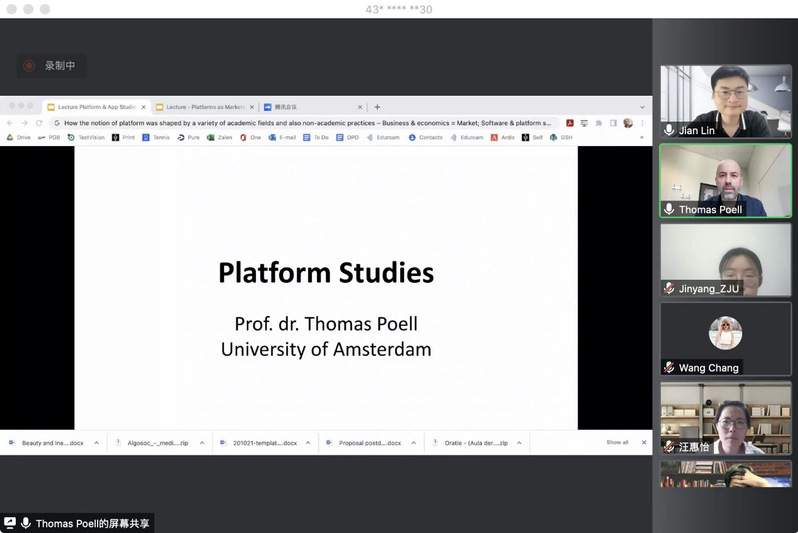Open the E-mail bookmark
Viewport: 798px width, 533px height.
[282, 137]
